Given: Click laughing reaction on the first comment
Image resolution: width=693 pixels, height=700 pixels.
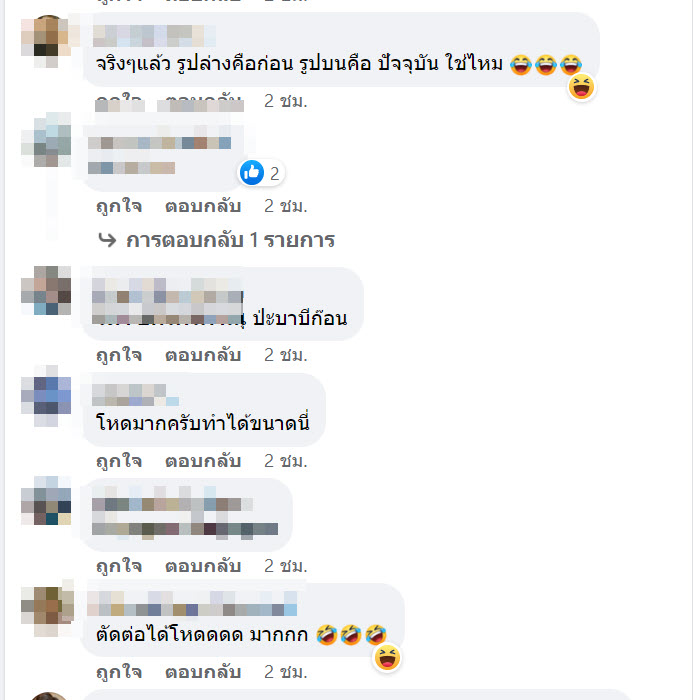Looking at the screenshot, I should [x=581, y=87].
